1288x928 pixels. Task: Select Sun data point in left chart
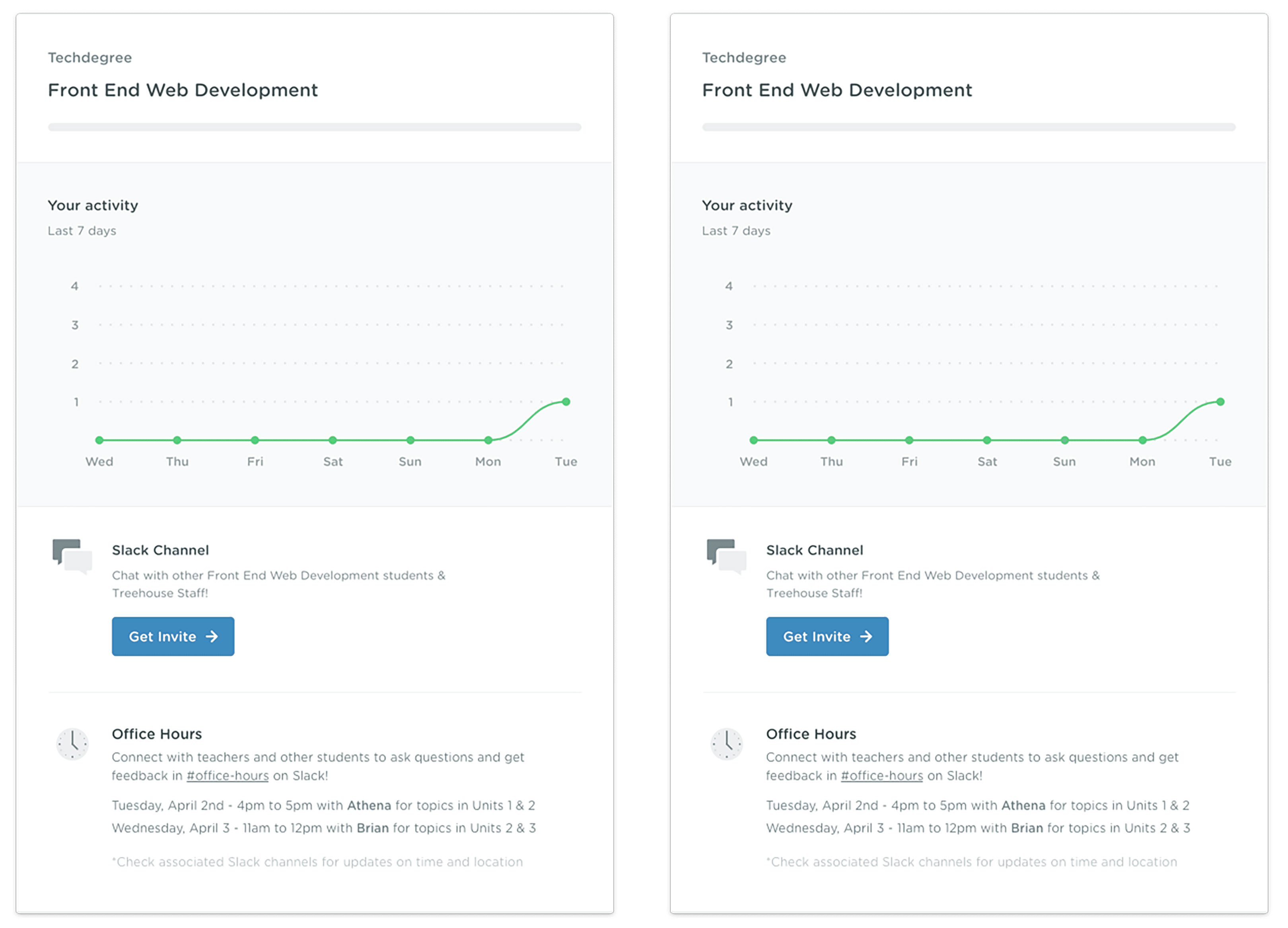tap(411, 440)
